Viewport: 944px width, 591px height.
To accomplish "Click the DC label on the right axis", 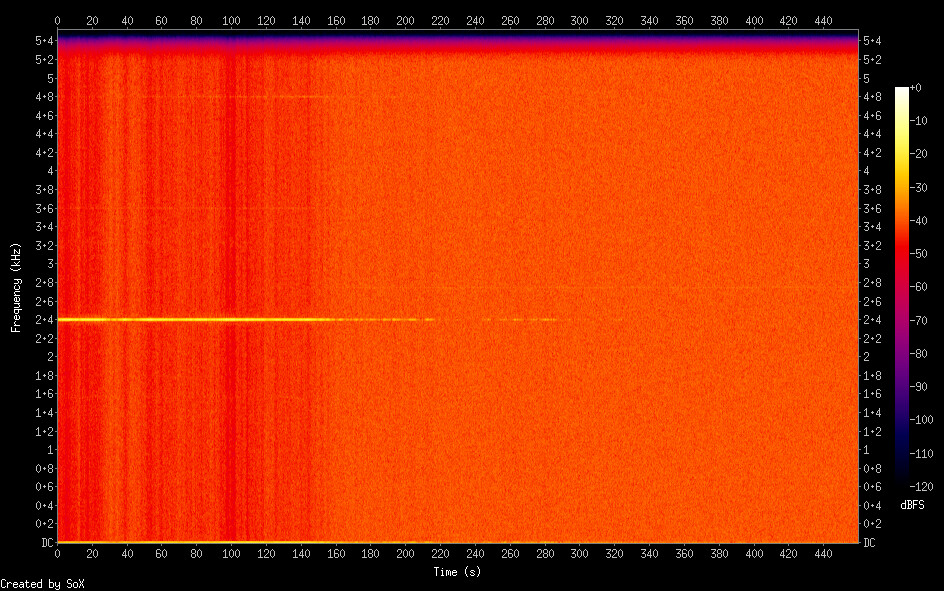I will click(x=870, y=542).
